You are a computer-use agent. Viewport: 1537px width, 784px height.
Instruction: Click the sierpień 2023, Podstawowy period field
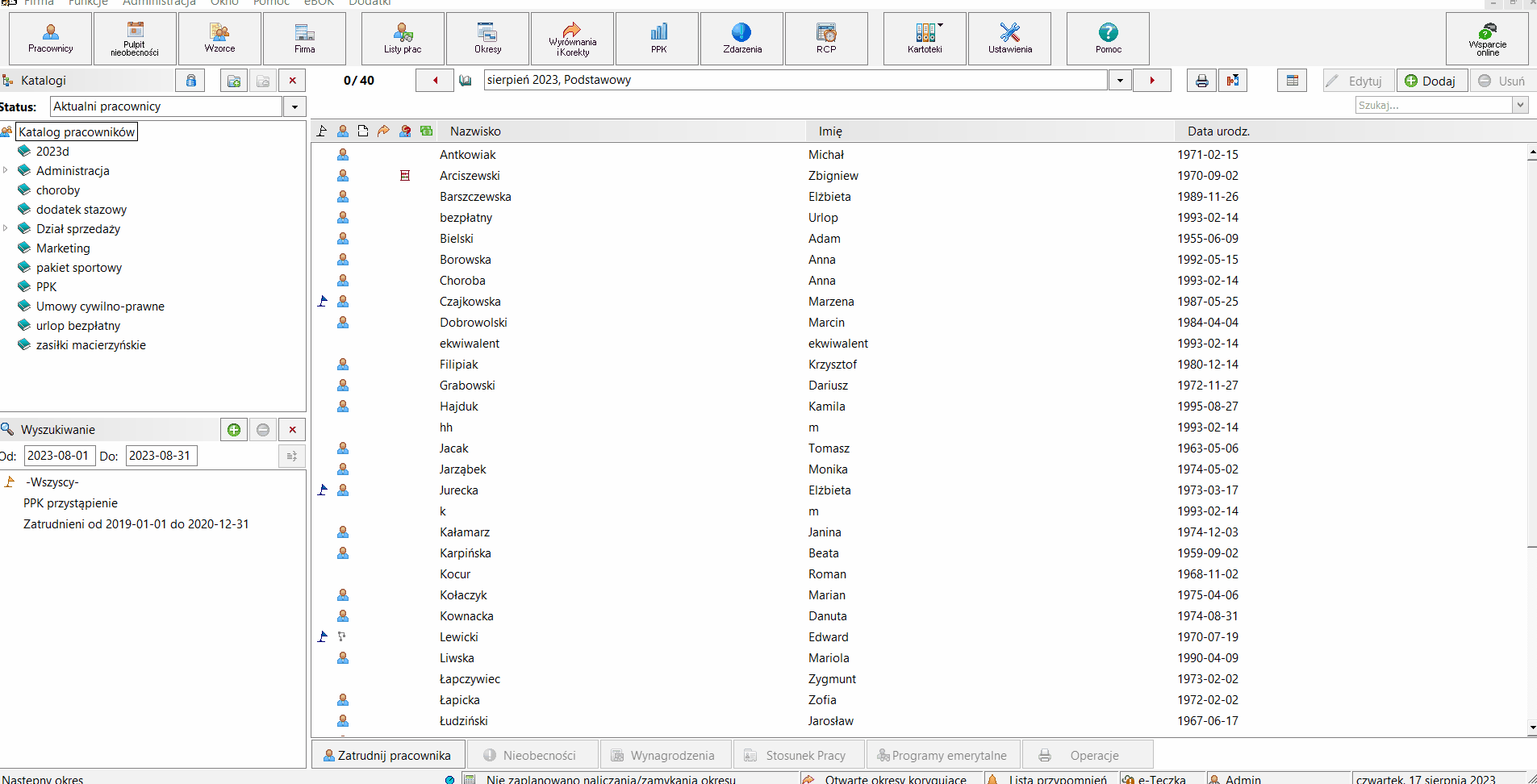pyautogui.click(x=796, y=80)
